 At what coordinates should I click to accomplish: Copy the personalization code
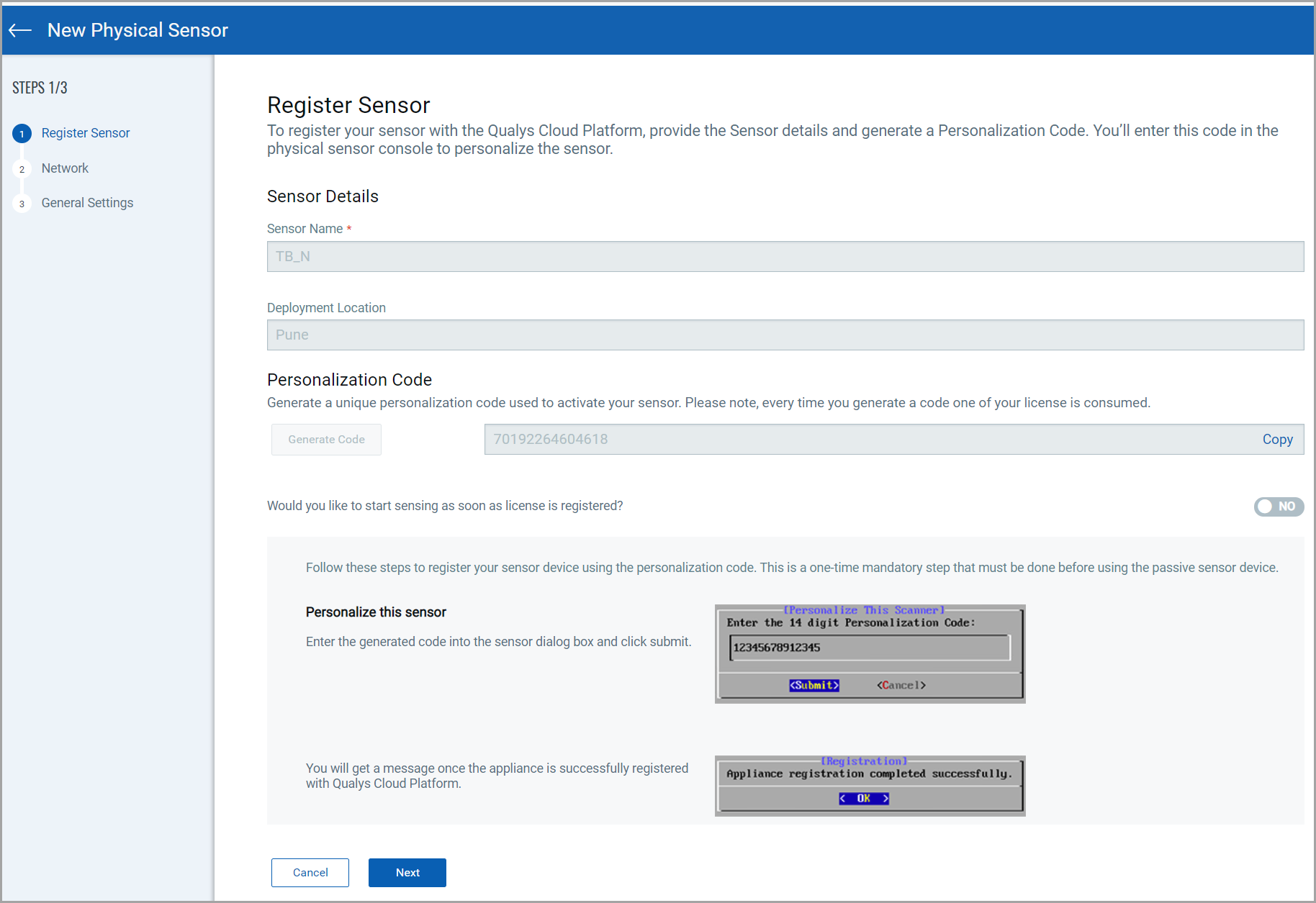tap(1277, 439)
